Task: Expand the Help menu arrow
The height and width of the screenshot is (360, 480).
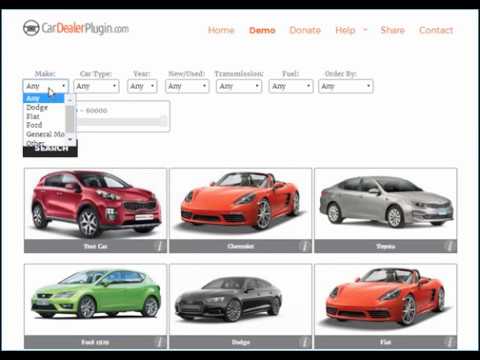Action: pos(365,30)
